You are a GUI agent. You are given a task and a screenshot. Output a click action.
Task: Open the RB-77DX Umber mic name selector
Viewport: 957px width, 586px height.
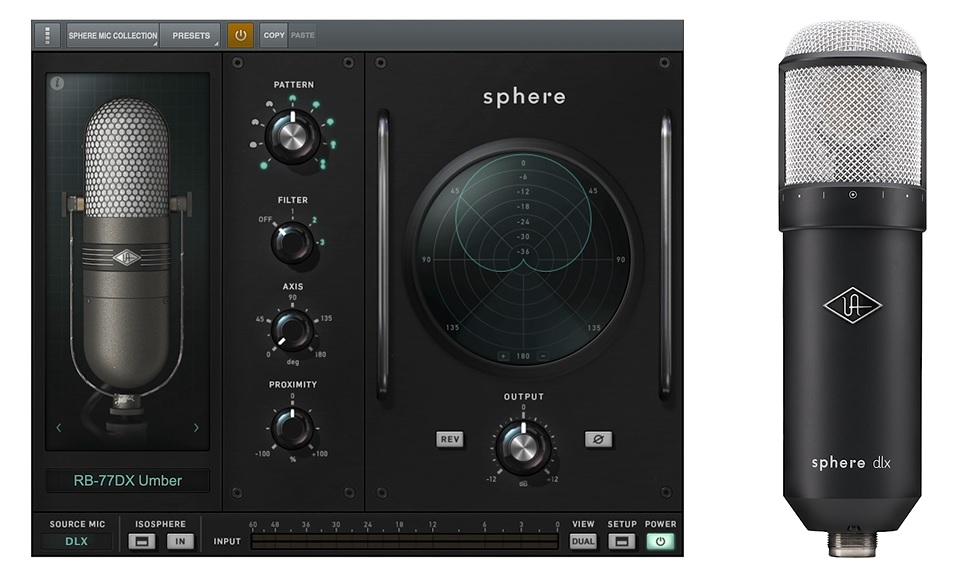point(128,481)
